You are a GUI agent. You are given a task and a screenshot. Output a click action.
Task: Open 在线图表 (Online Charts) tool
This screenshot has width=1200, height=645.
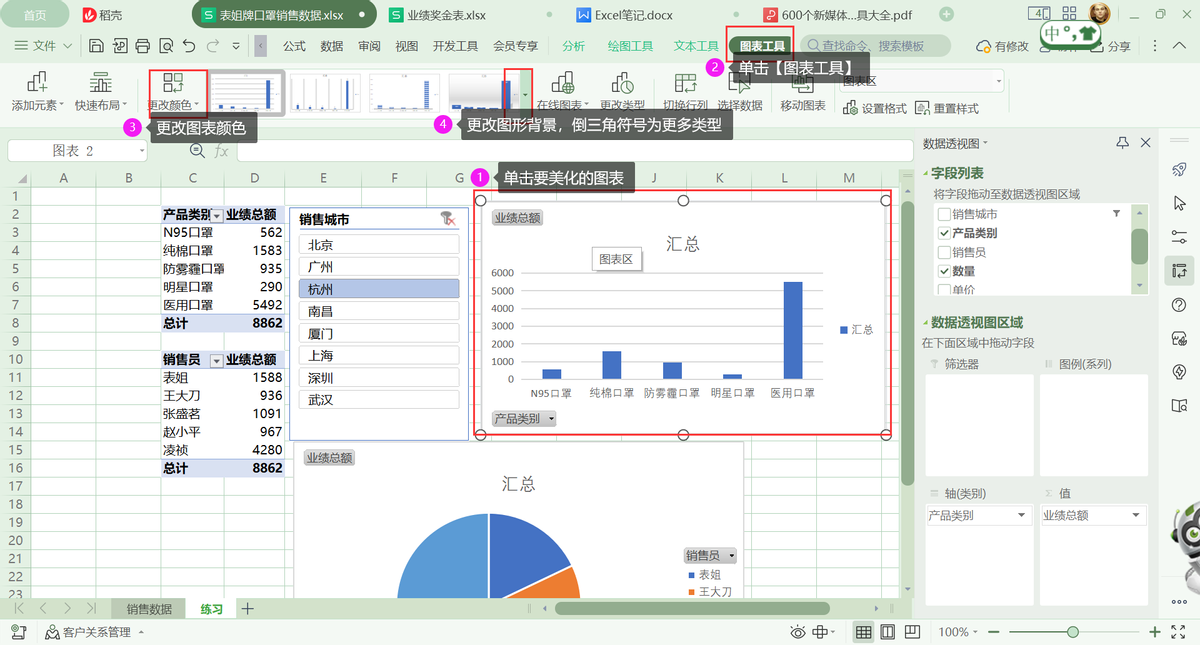(x=563, y=91)
